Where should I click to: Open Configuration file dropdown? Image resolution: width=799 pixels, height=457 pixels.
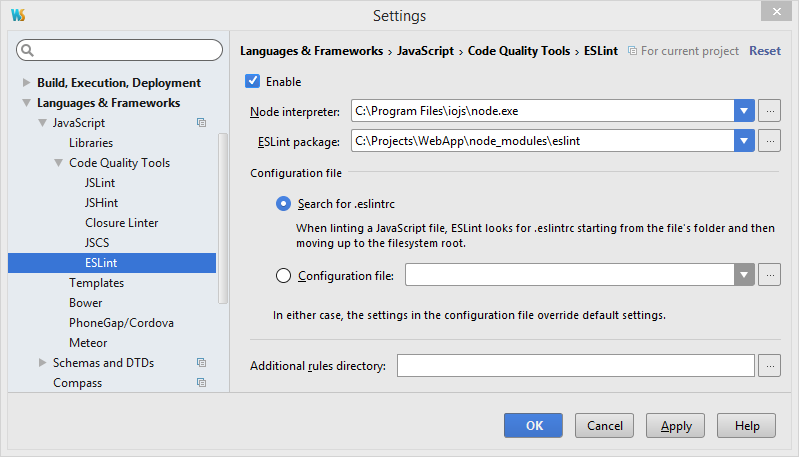click(744, 275)
